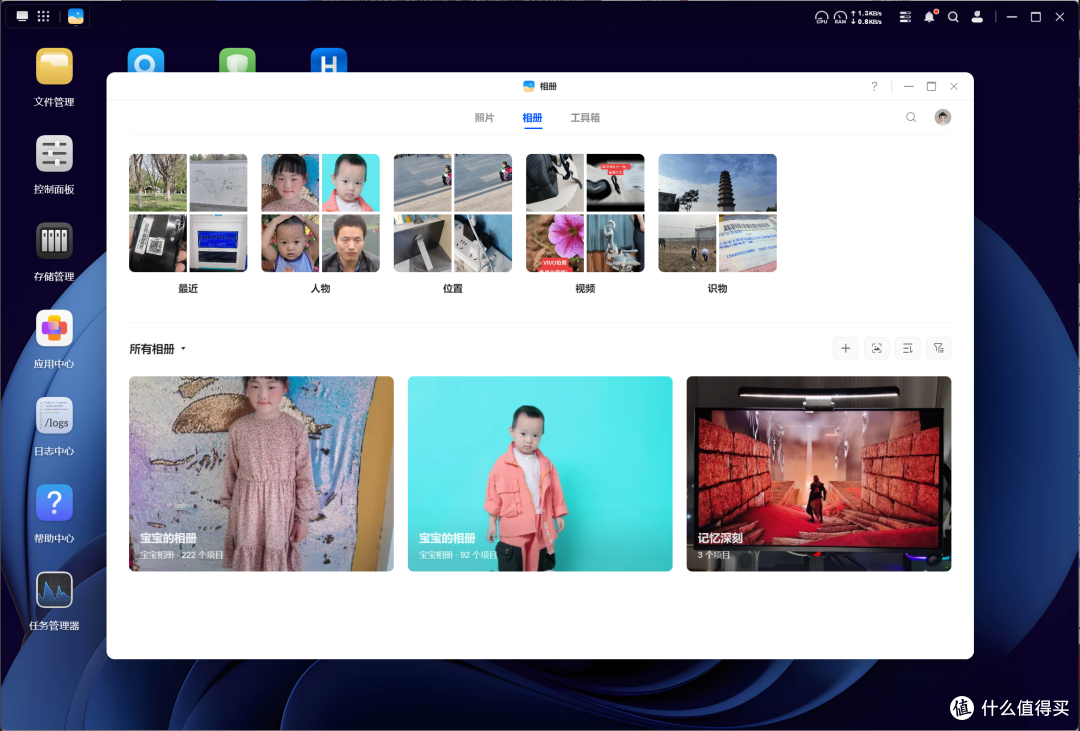Open the task list icon in system tray
This screenshot has height=731, width=1080.
tap(905, 17)
